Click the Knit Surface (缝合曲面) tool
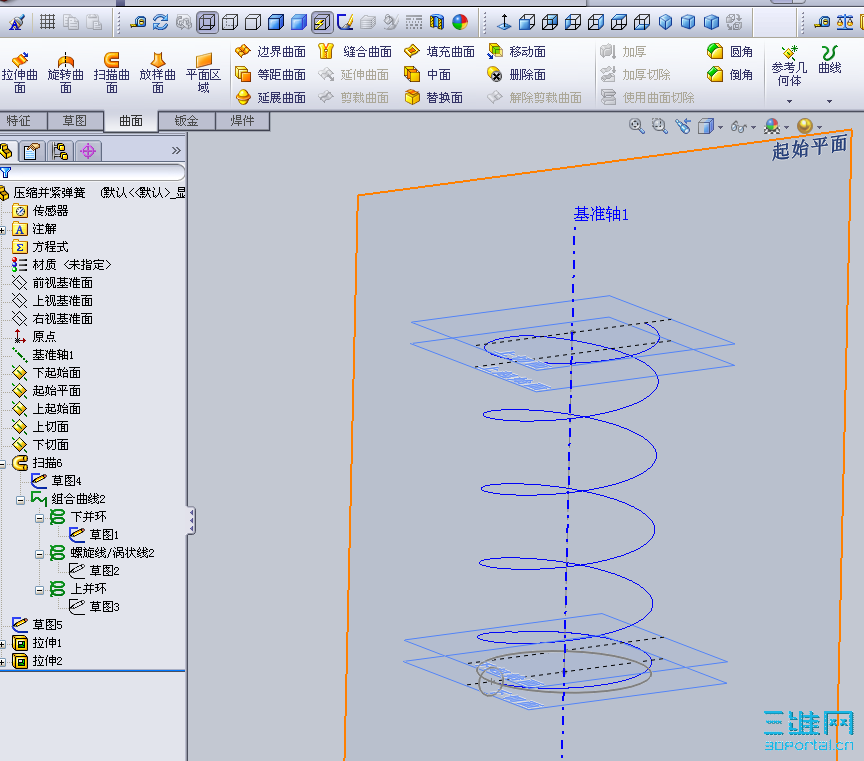This screenshot has height=761, width=864. point(355,52)
